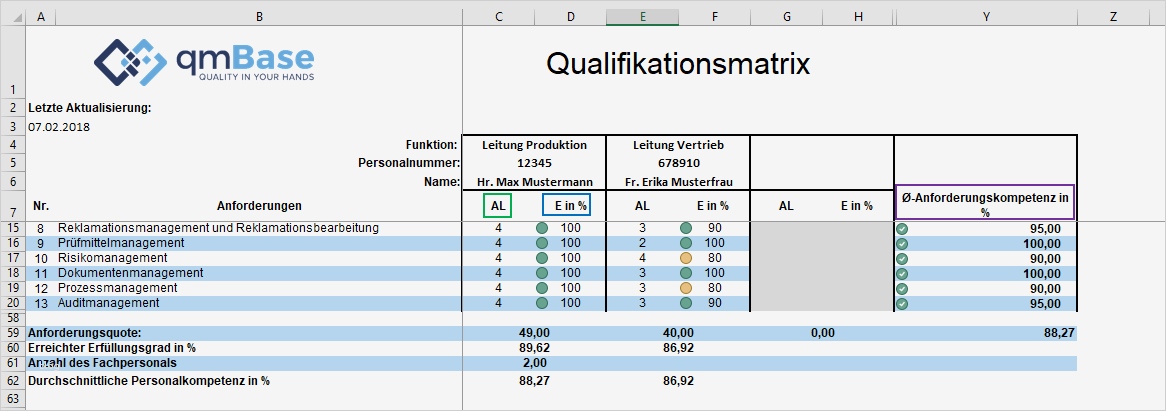Click the 'Anzahl des Fachpersonals' value 2,00
Image resolution: width=1166 pixels, height=411 pixels.
point(535,362)
